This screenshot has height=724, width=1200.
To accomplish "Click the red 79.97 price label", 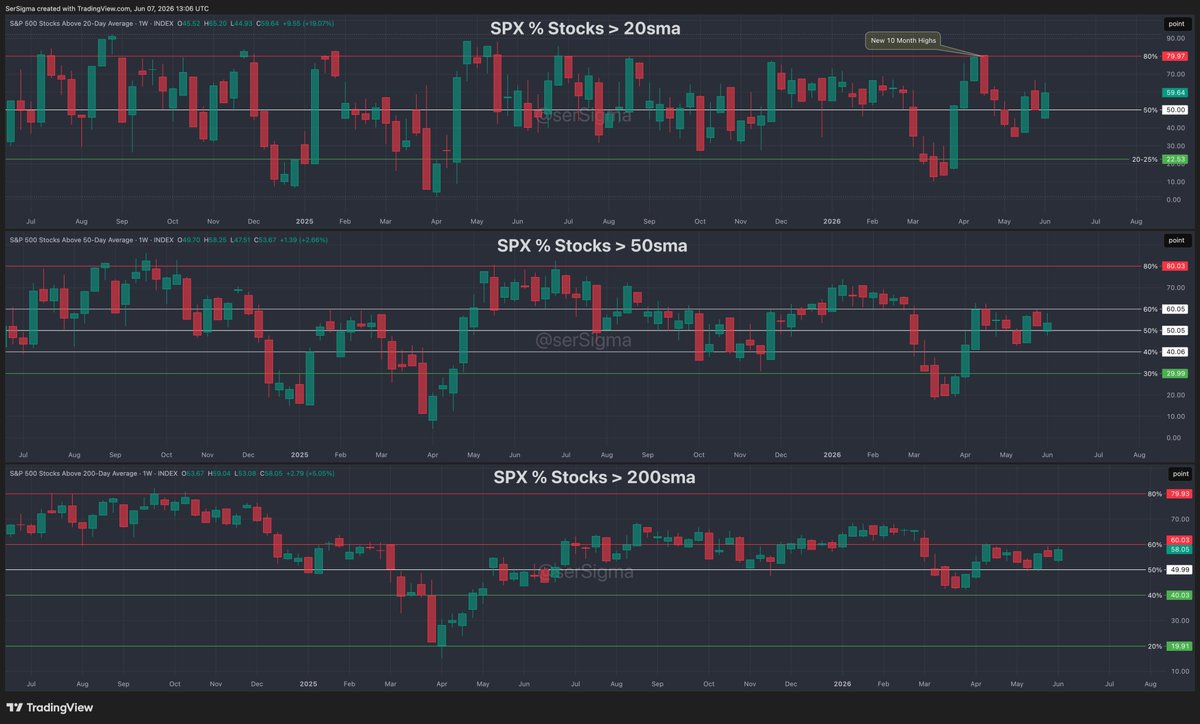I will click(1174, 56).
